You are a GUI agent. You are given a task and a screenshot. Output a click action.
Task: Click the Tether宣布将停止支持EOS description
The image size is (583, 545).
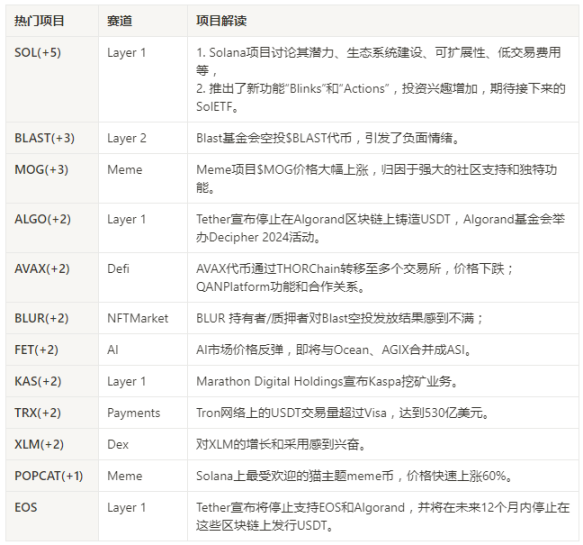383,516
